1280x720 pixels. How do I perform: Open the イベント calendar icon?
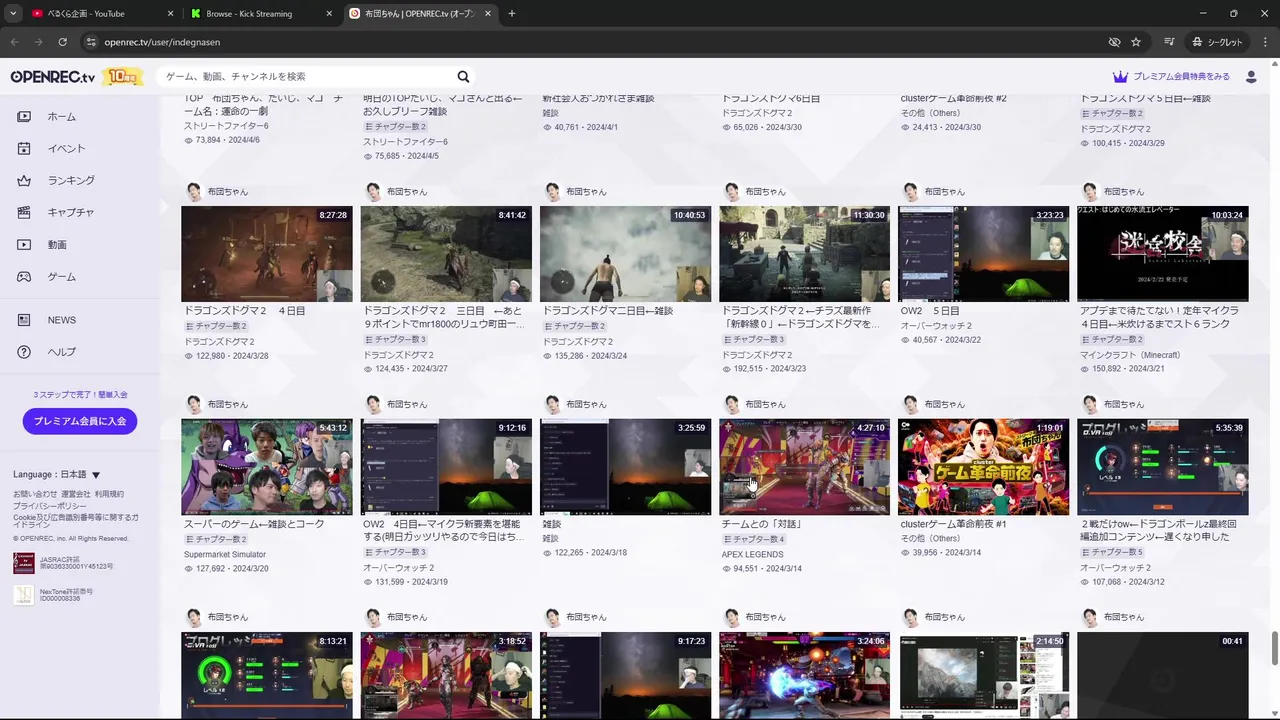tap(25, 149)
